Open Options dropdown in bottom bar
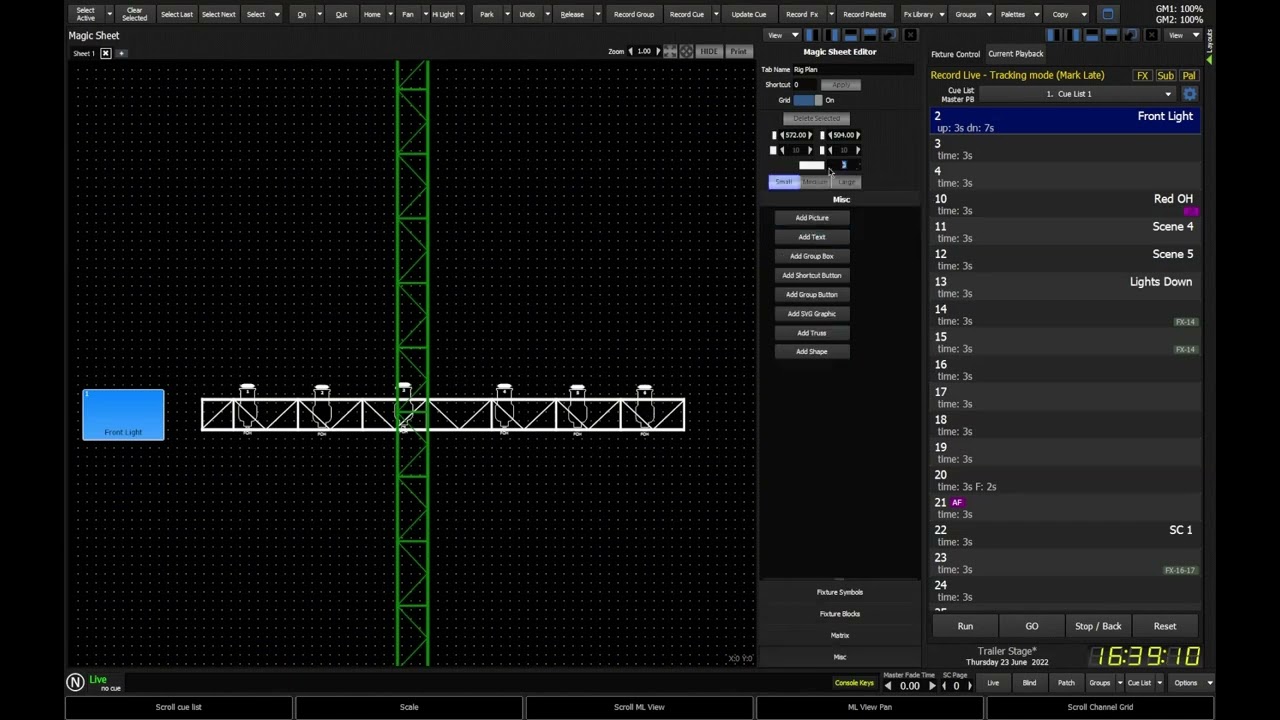1280x720 pixels. tap(1192, 683)
